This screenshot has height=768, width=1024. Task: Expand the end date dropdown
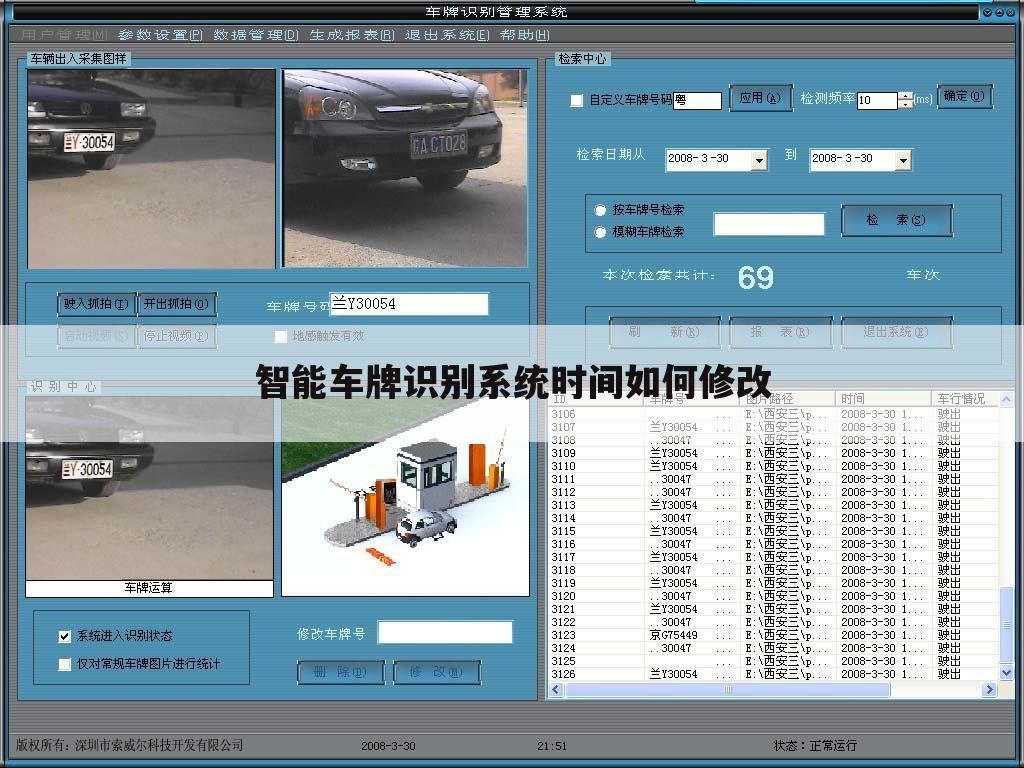coord(903,159)
